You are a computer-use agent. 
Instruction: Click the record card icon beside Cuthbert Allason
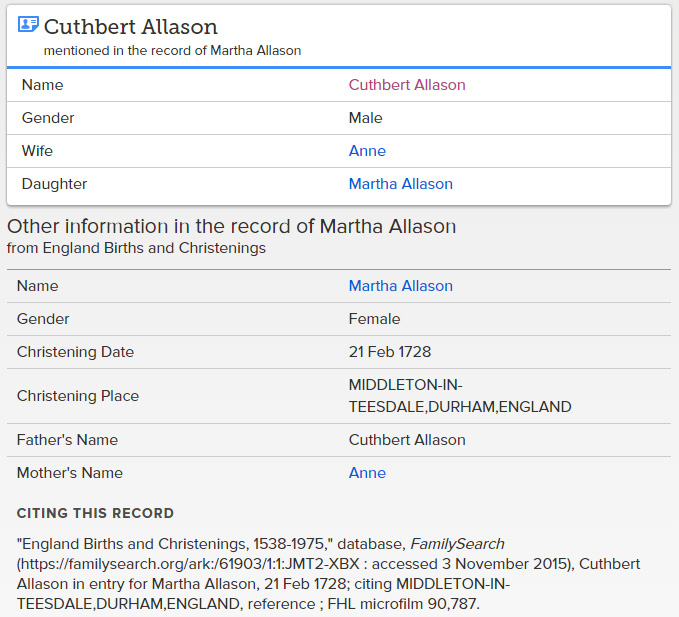[28, 24]
